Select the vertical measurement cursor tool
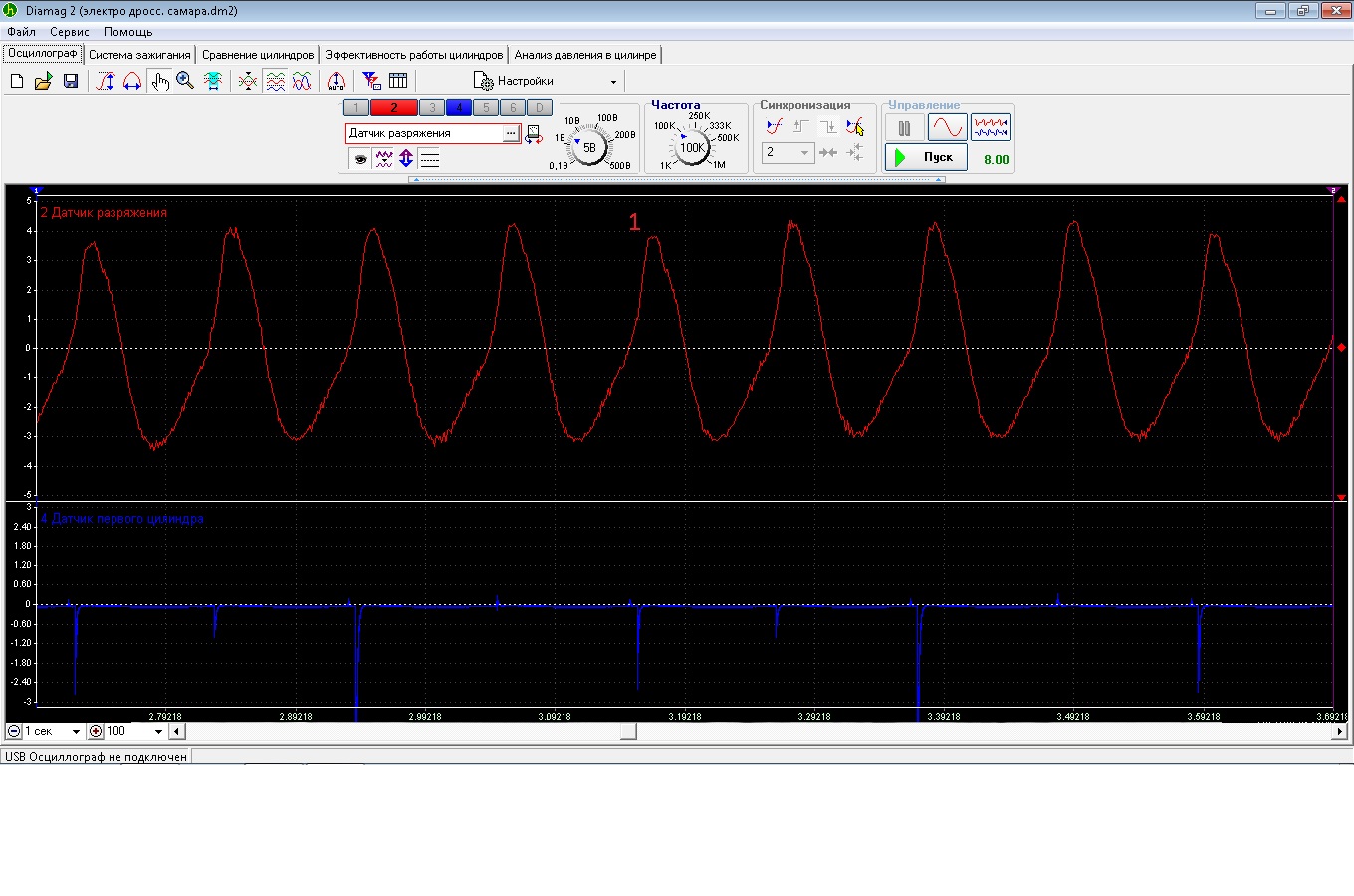The height and width of the screenshot is (896, 1354). coord(105,81)
